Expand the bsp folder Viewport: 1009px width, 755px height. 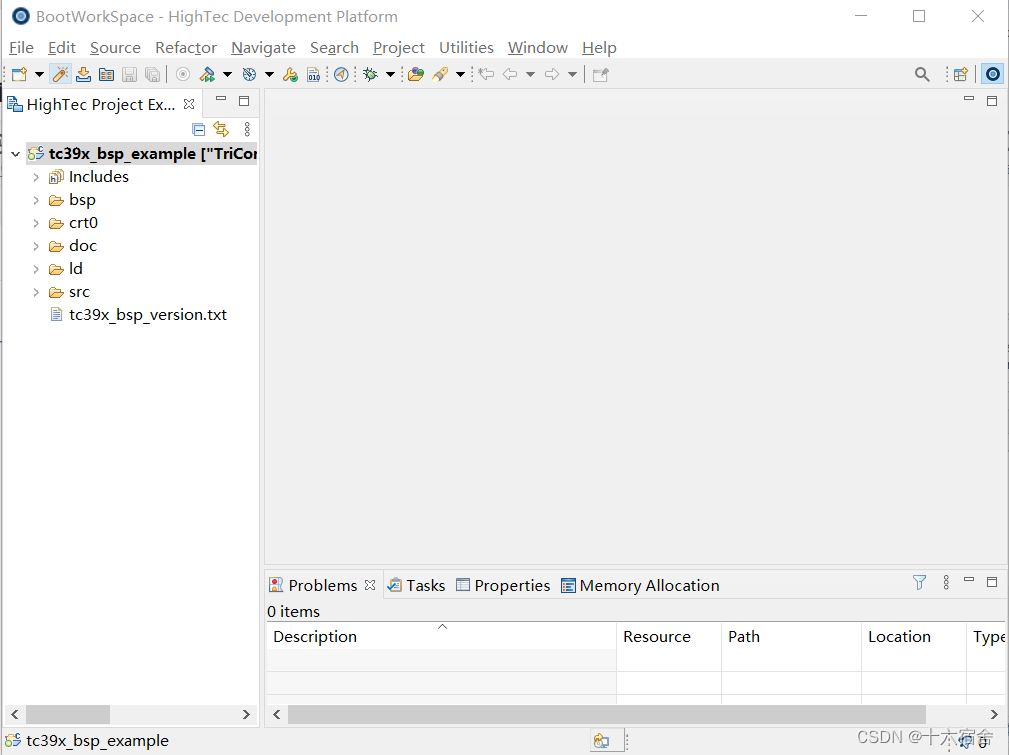(x=36, y=200)
